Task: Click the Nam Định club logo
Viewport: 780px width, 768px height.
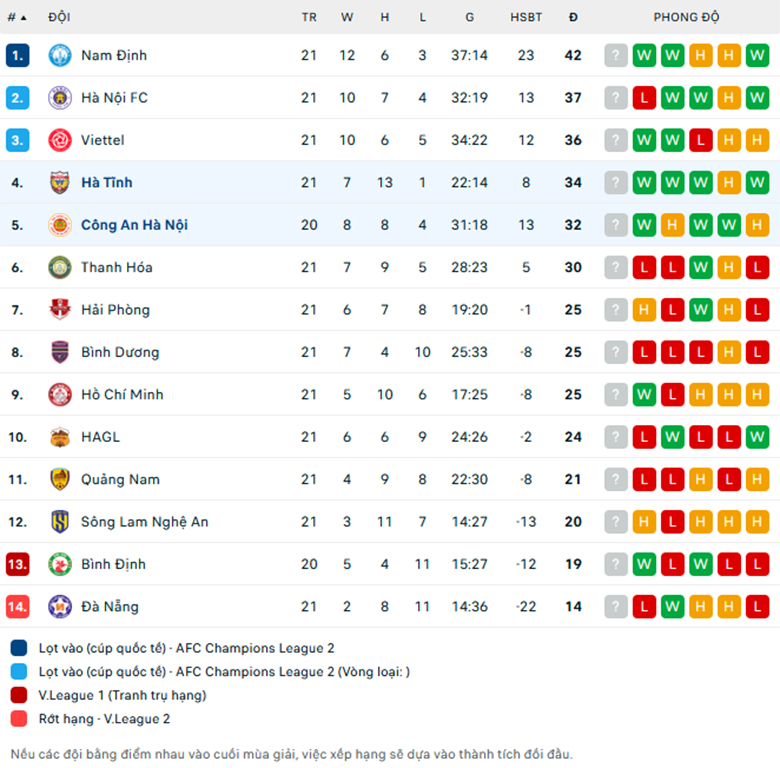Action: tap(60, 55)
